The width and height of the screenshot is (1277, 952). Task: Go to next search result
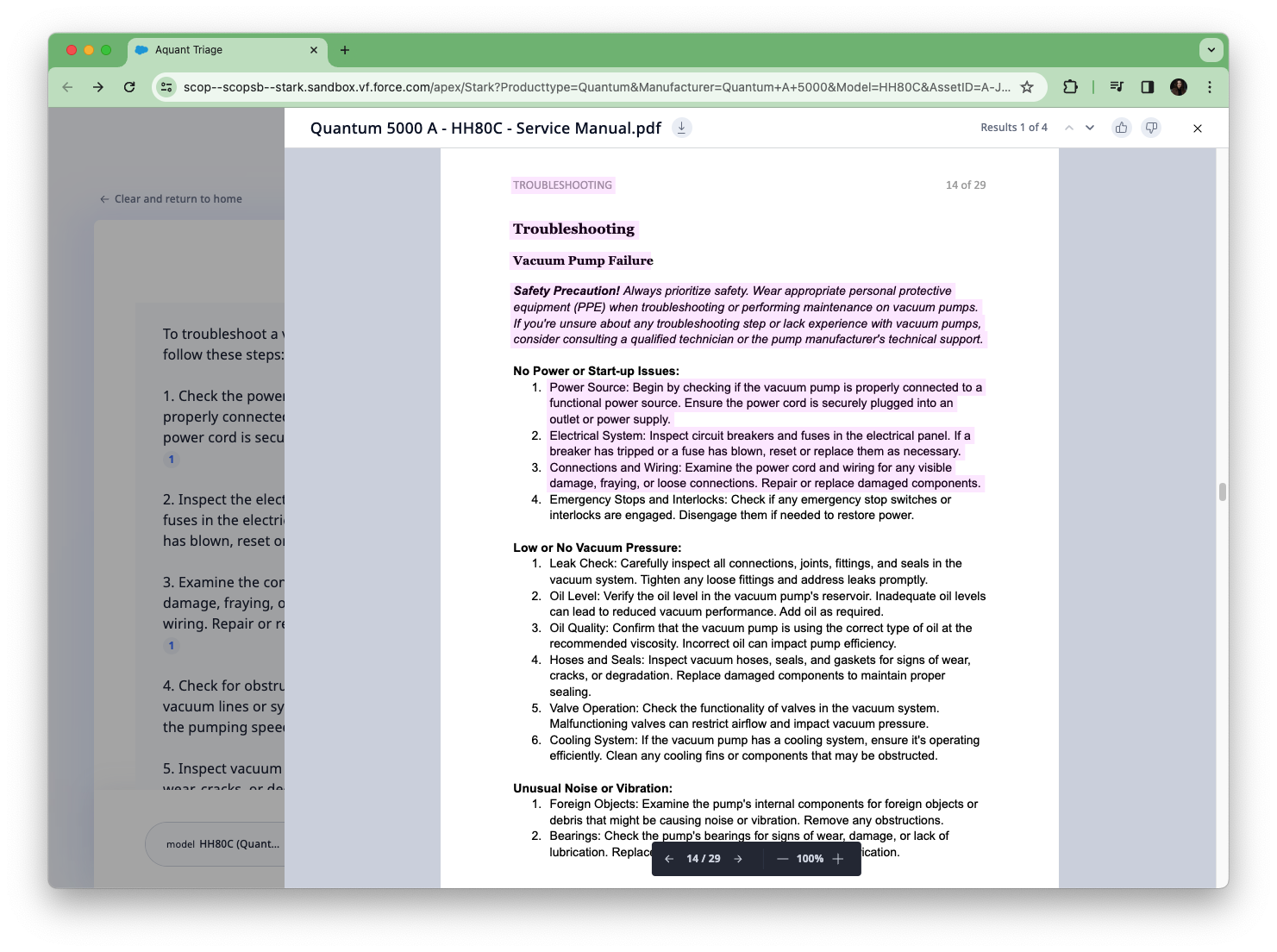pyautogui.click(x=1090, y=128)
